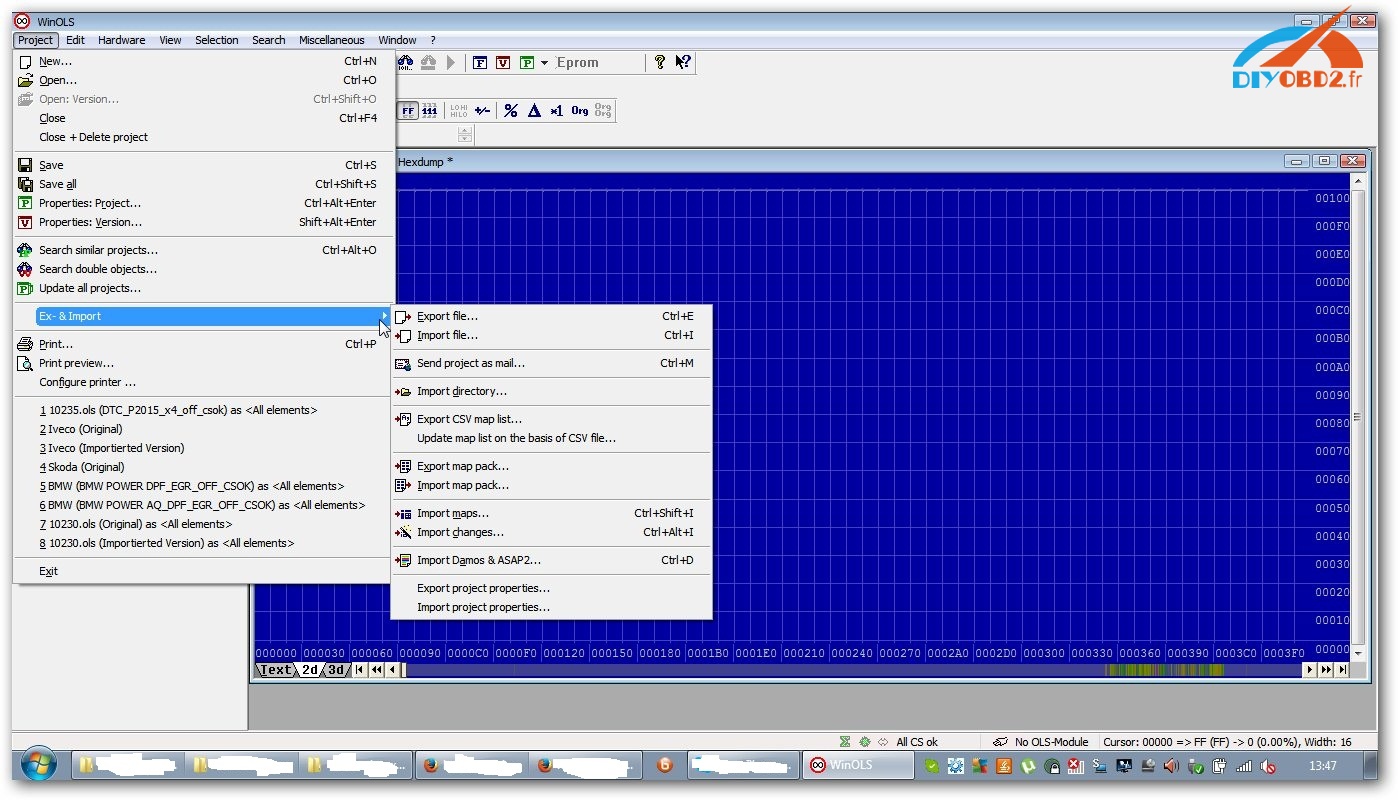Click the All CS ok status text
The image size is (1398, 800).
(917, 742)
